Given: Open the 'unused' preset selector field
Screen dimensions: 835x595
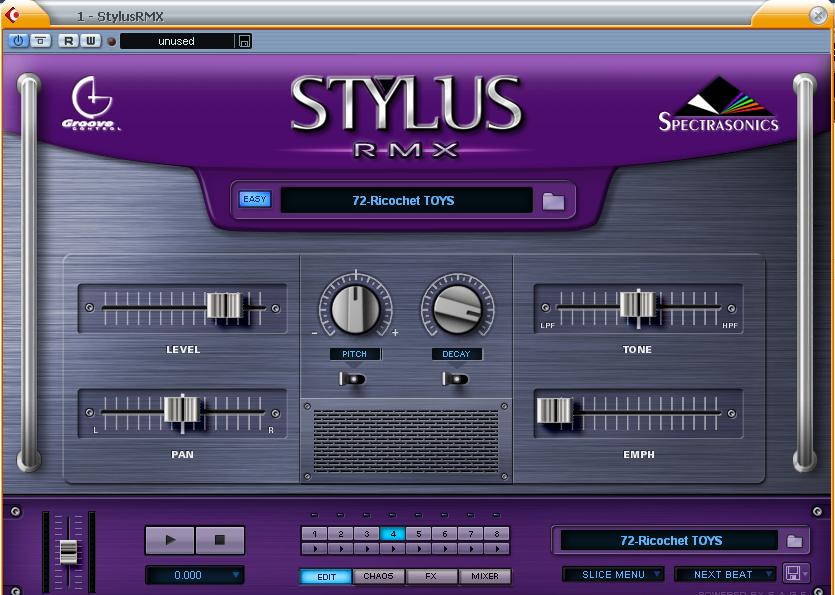Looking at the screenshot, I should coord(177,42).
